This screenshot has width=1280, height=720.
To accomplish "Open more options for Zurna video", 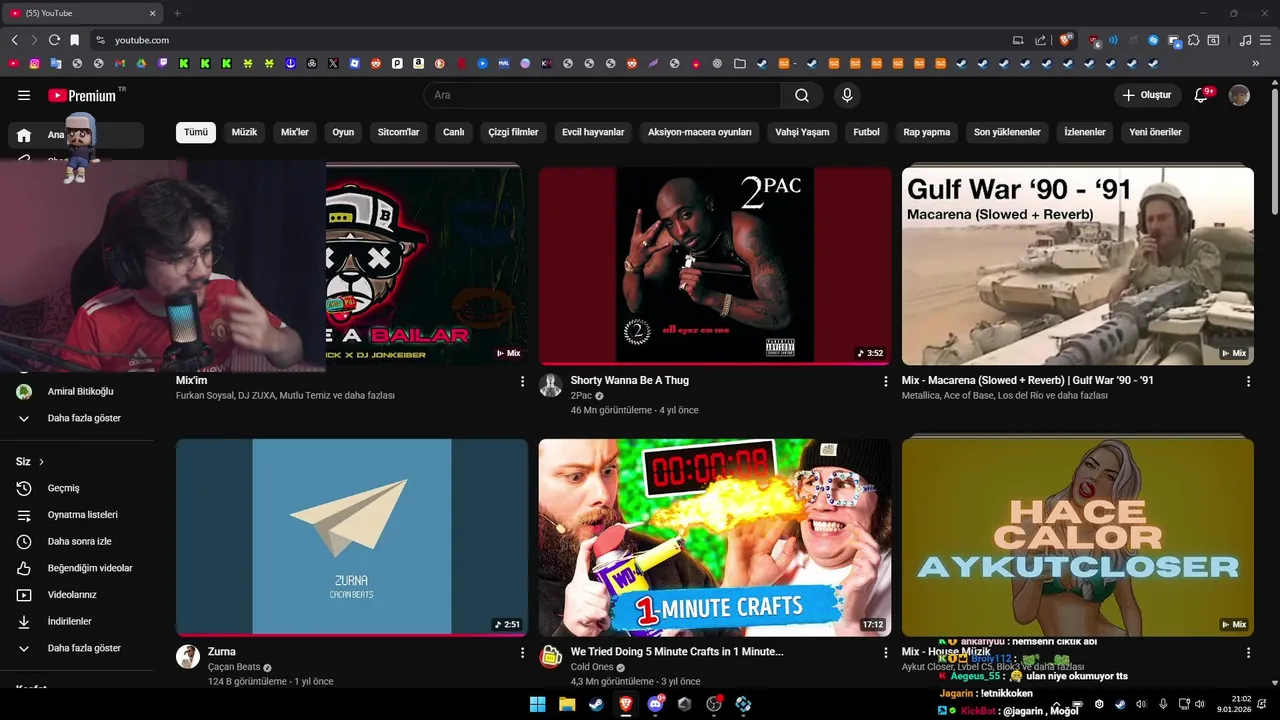I will click(522, 652).
